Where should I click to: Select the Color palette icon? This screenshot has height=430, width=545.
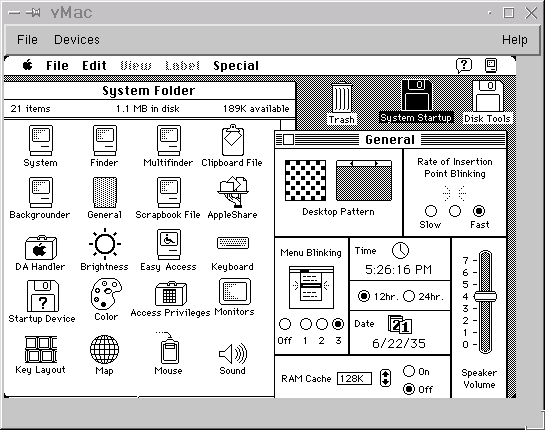click(x=106, y=294)
